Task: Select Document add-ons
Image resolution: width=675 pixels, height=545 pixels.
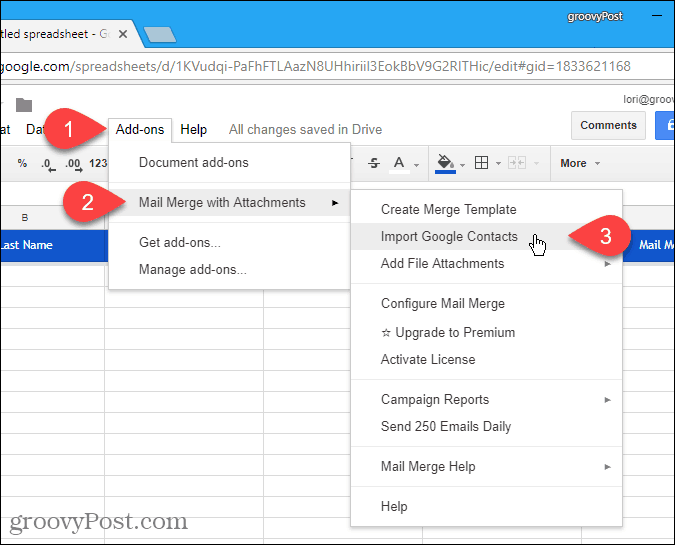Action: click(x=229, y=163)
